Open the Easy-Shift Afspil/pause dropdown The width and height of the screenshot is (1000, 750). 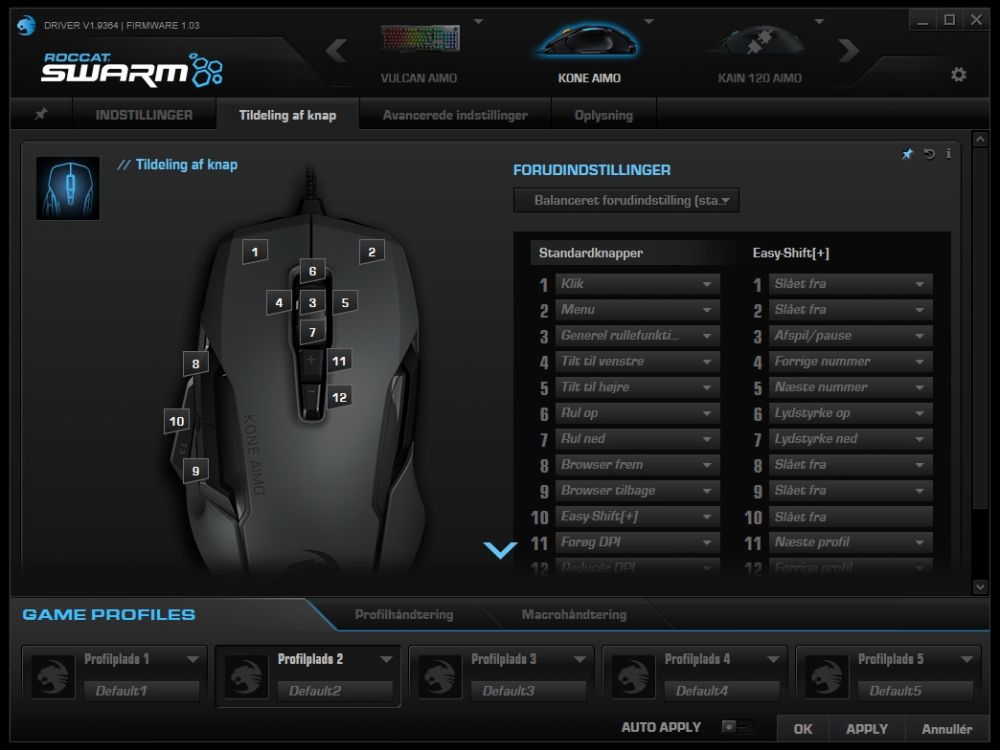tap(851, 335)
